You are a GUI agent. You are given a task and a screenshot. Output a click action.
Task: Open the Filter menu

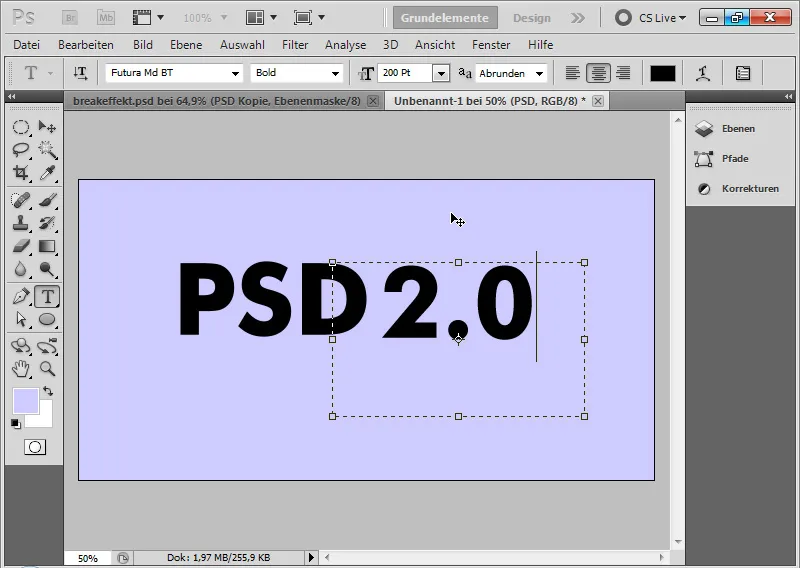tap(295, 45)
